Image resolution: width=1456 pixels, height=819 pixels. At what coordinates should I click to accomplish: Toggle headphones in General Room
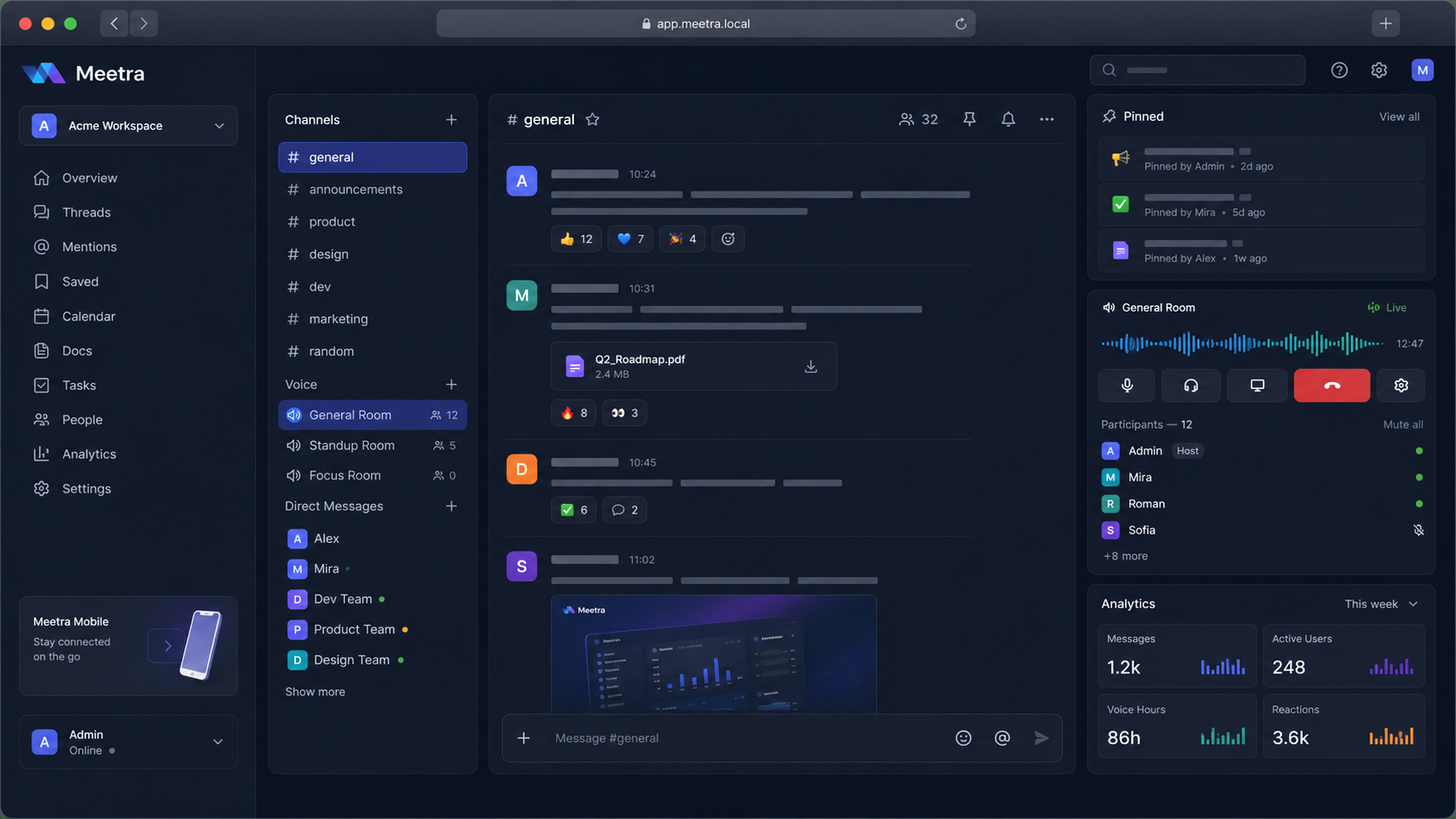1190,386
